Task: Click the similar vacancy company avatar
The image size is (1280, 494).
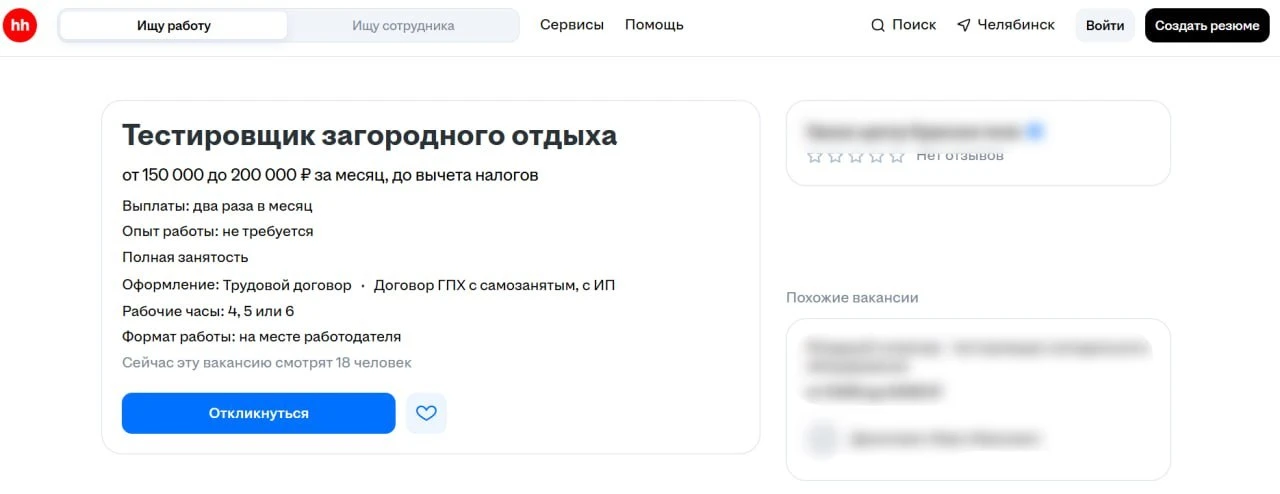Action: [822, 438]
